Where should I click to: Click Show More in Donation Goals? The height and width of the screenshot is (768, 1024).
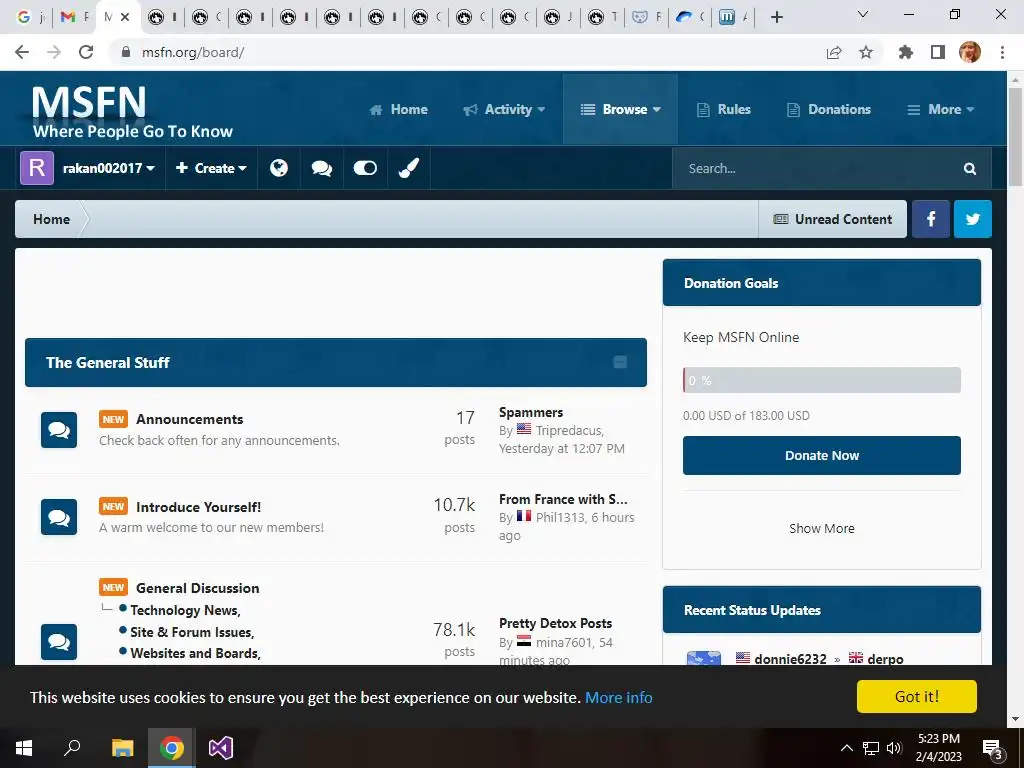coord(822,528)
